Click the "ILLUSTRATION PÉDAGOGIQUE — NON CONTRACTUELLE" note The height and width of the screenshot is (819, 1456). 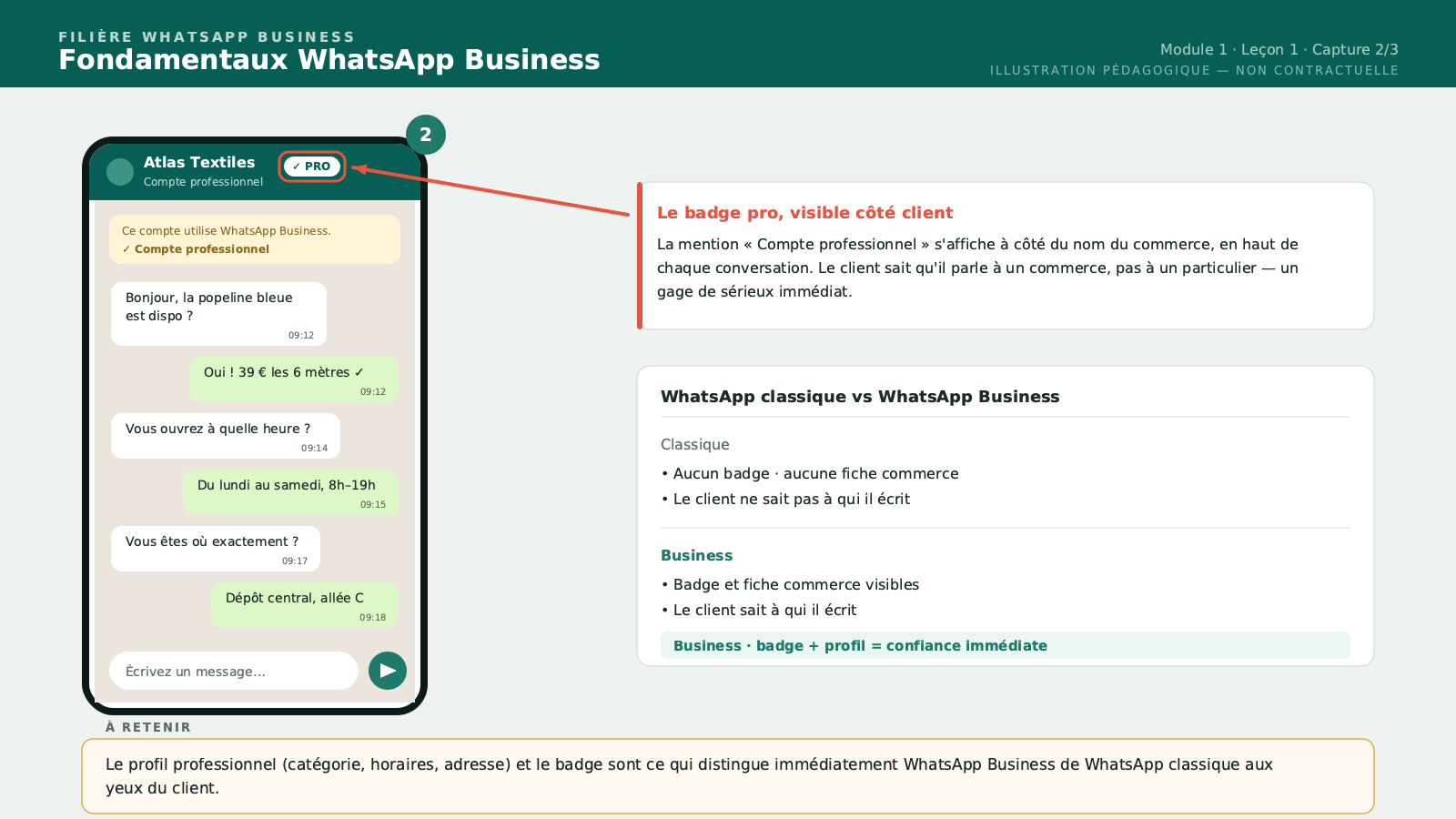(1194, 71)
